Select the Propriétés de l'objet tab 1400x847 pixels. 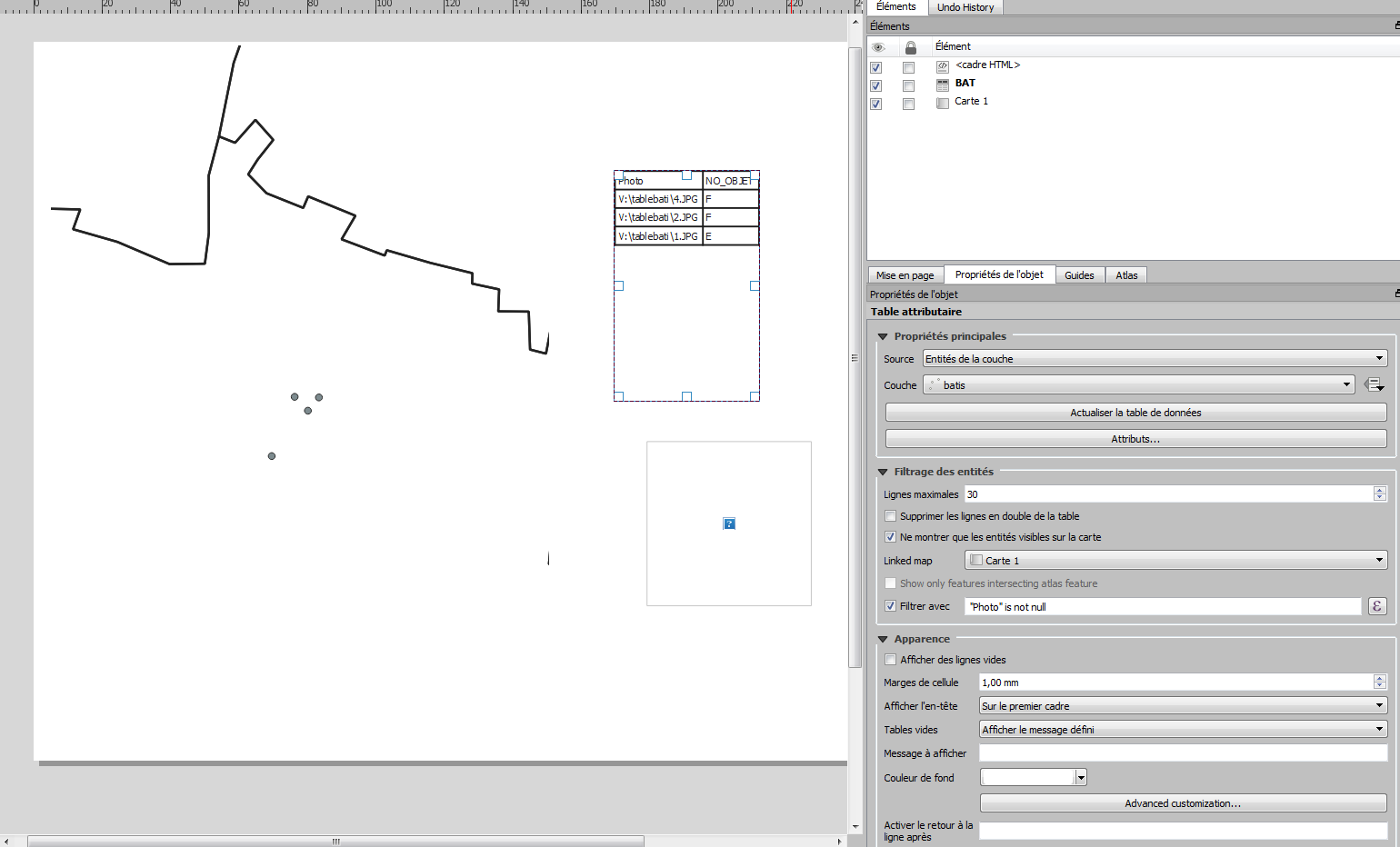pos(999,274)
